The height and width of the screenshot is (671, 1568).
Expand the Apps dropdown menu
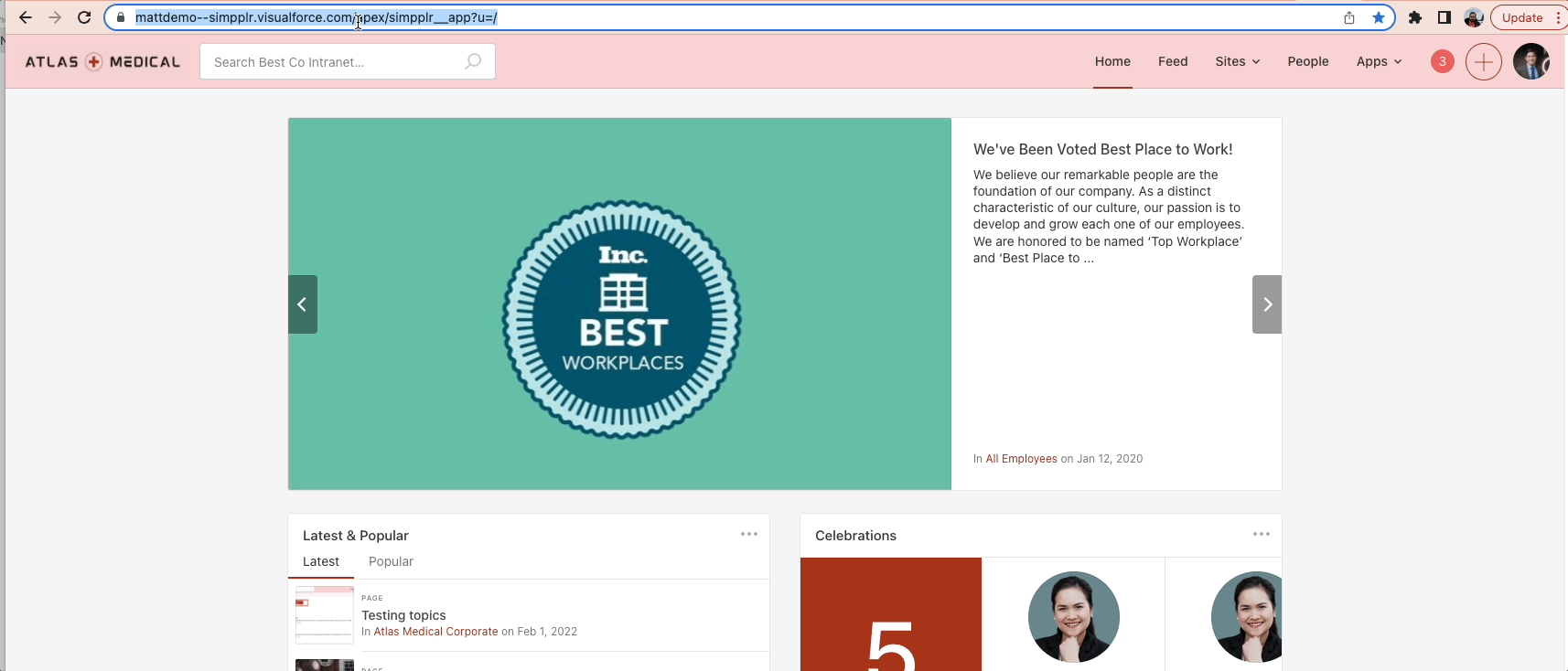click(1379, 61)
